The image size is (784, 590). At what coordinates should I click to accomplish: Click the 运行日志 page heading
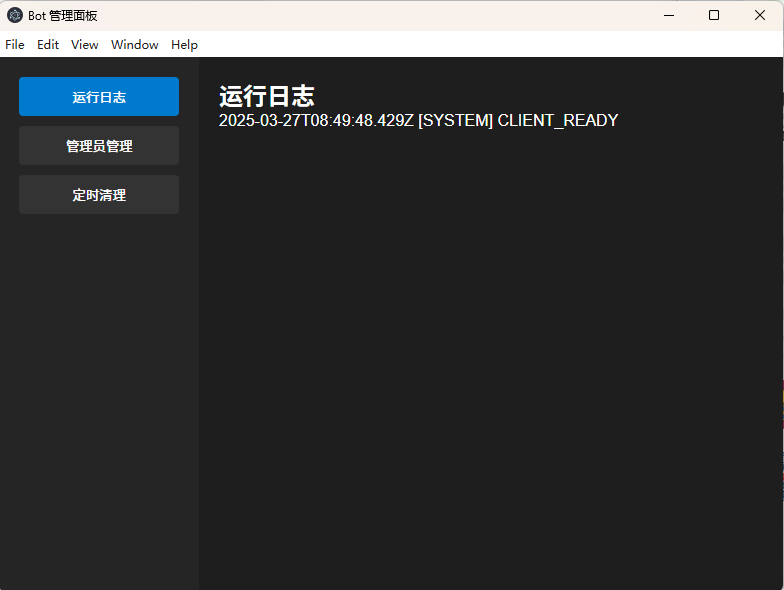point(266,96)
